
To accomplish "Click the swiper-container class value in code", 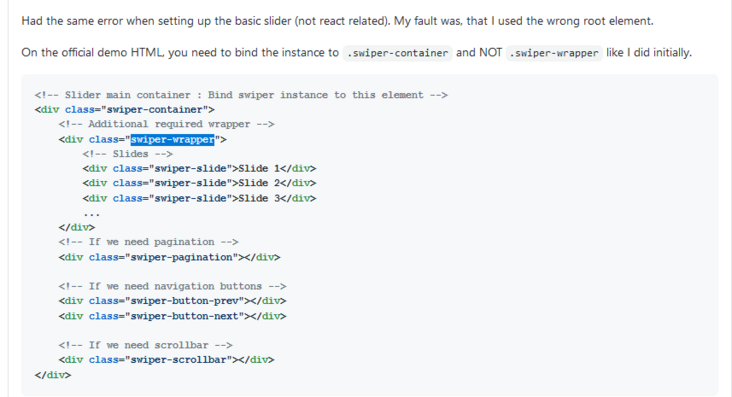I will 155,109.
